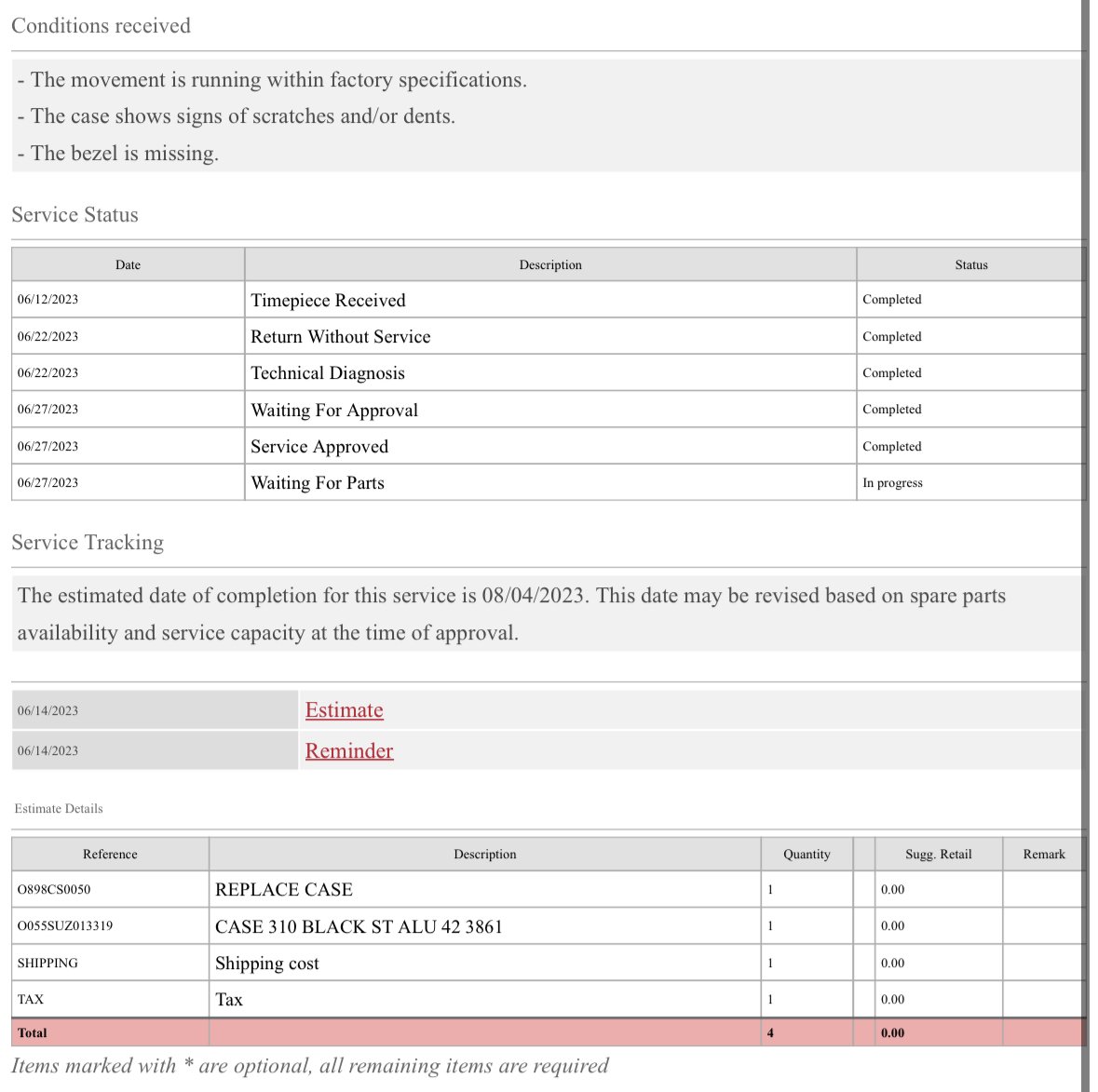Open the Estimate link
Screen dimensions: 1098x1092
coord(344,710)
